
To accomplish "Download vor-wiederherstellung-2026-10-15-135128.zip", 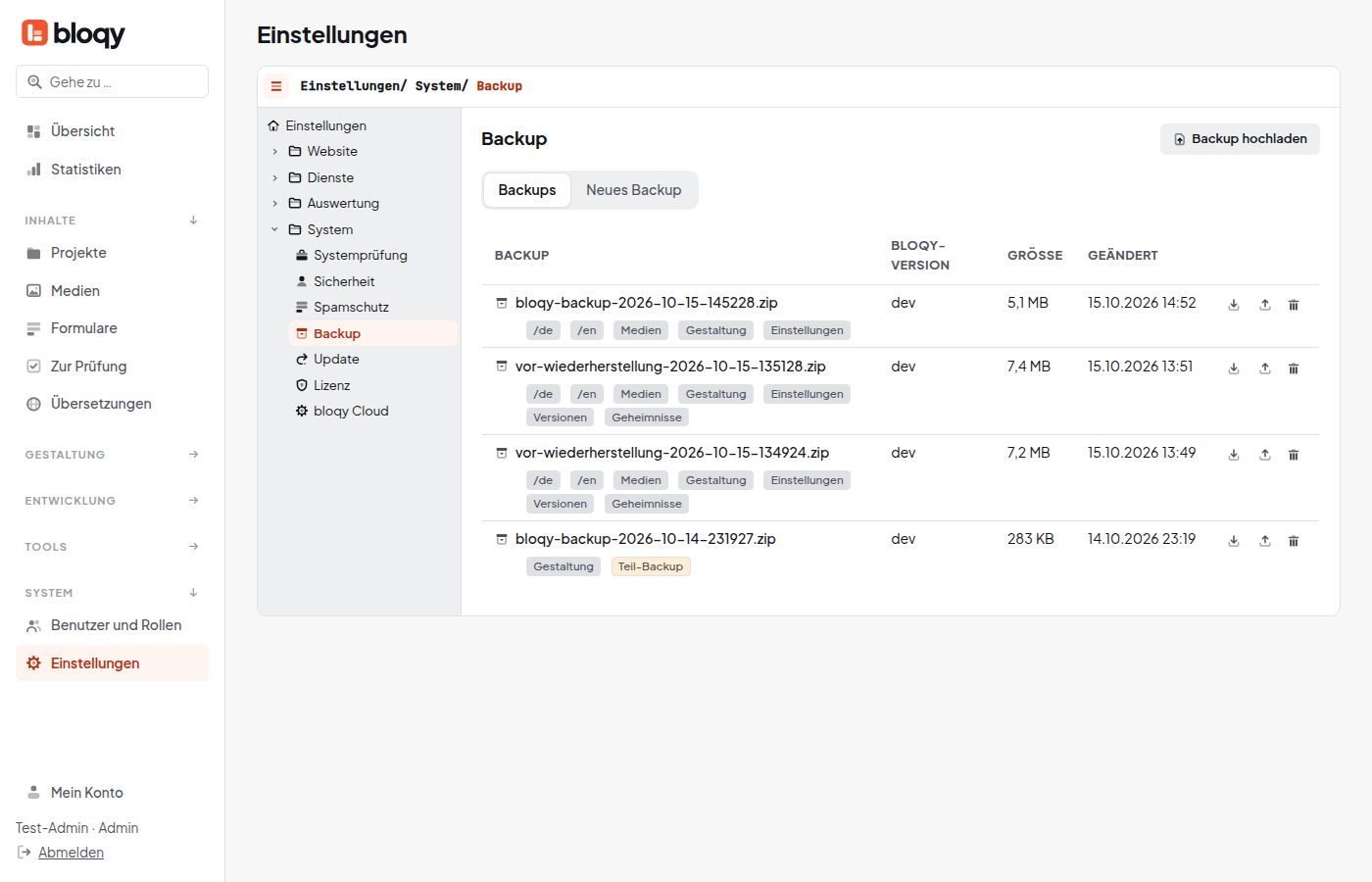I will (1234, 368).
